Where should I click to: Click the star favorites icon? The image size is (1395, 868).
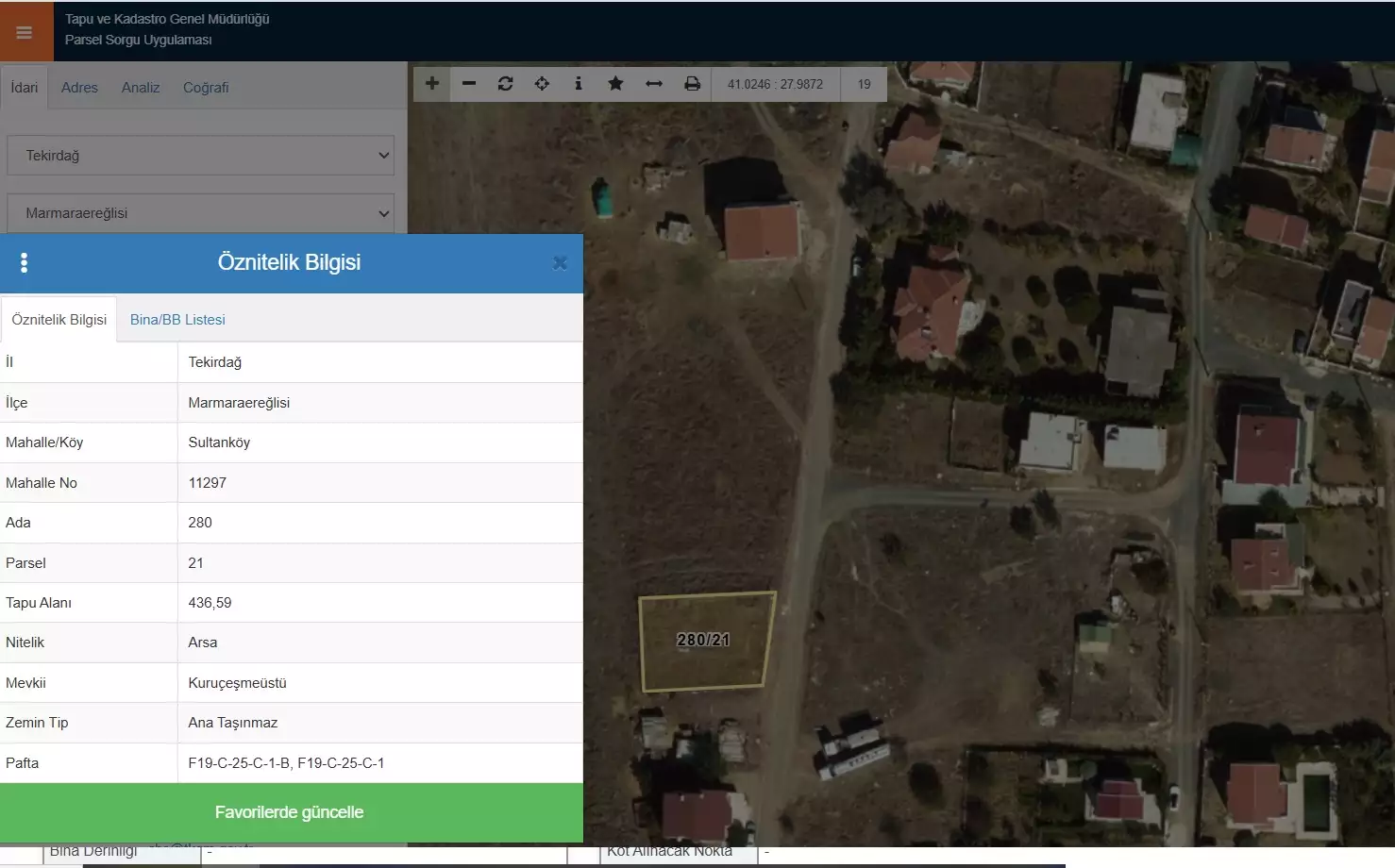tap(615, 84)
